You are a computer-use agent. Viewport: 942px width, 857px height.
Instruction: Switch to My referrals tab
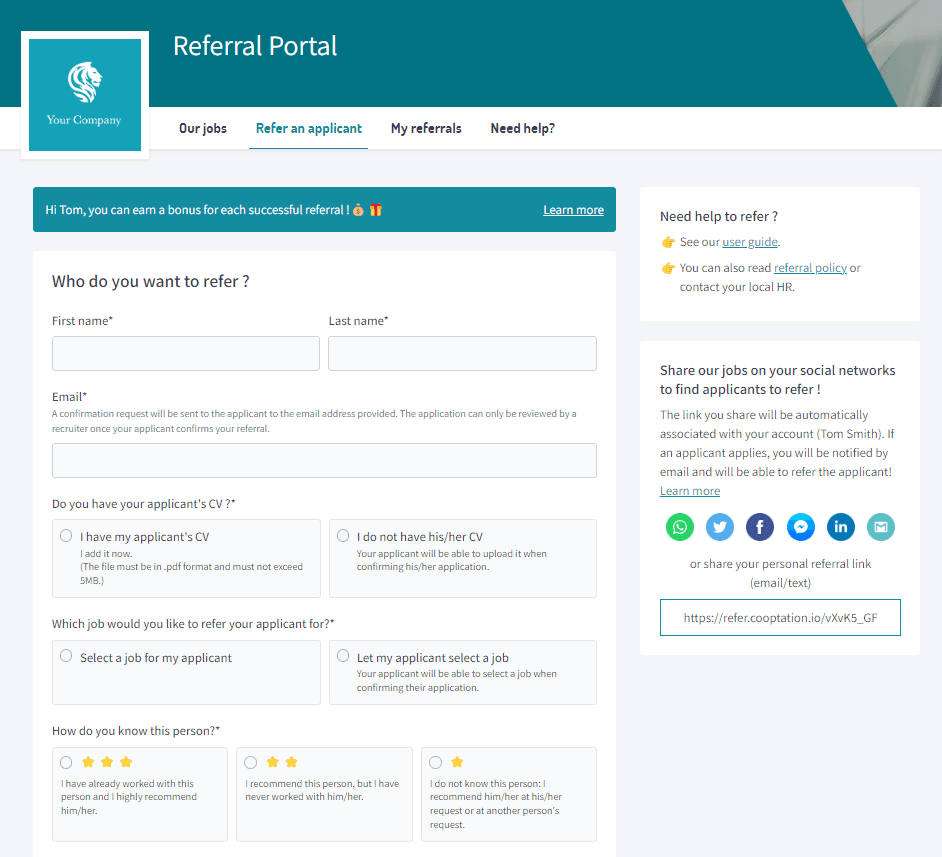click(x=426, y=128)
